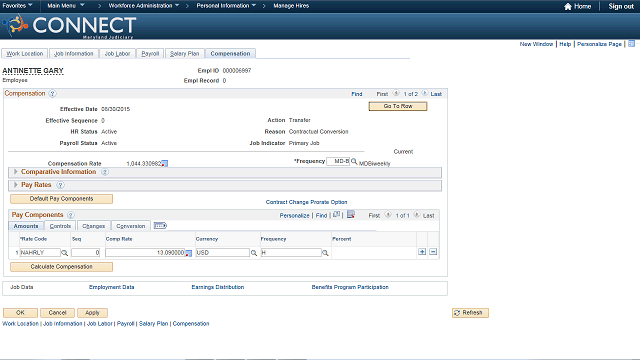Switch to Salary Plan tab

point(184,53)
